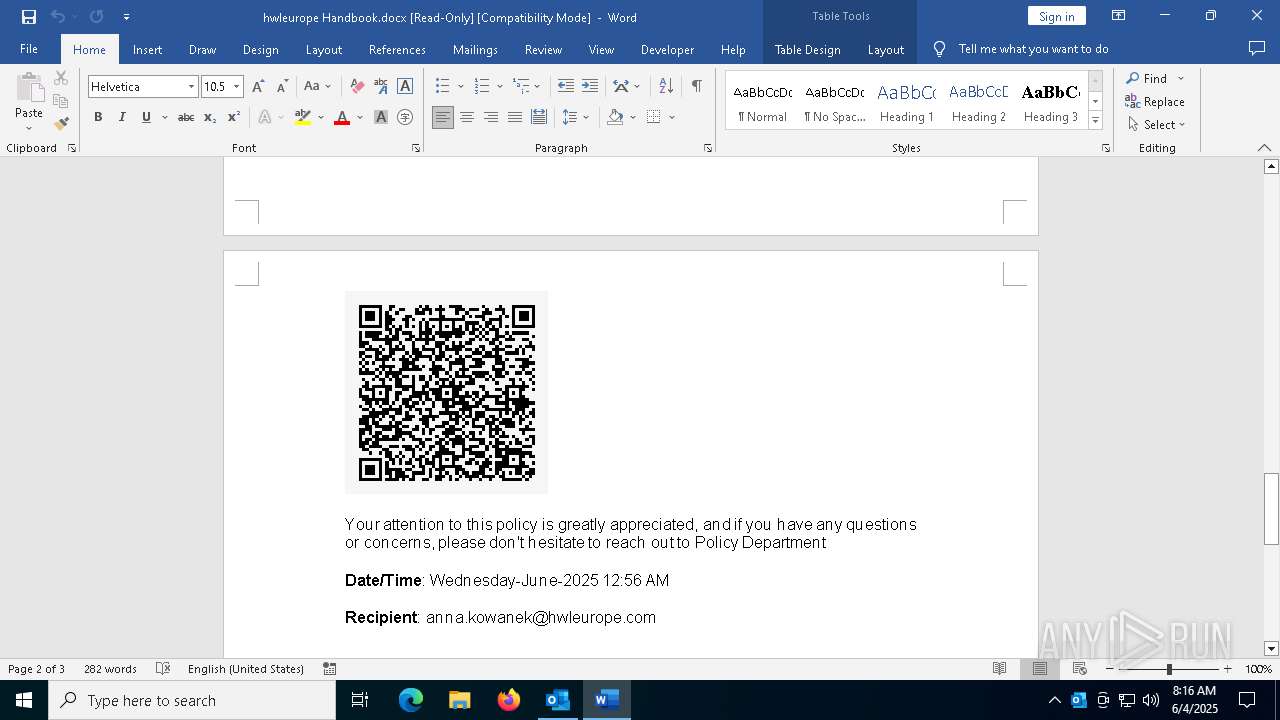Click Replace in Editing group
The height and width of the screenshot is (720, 1280).
click(1155, 101)
